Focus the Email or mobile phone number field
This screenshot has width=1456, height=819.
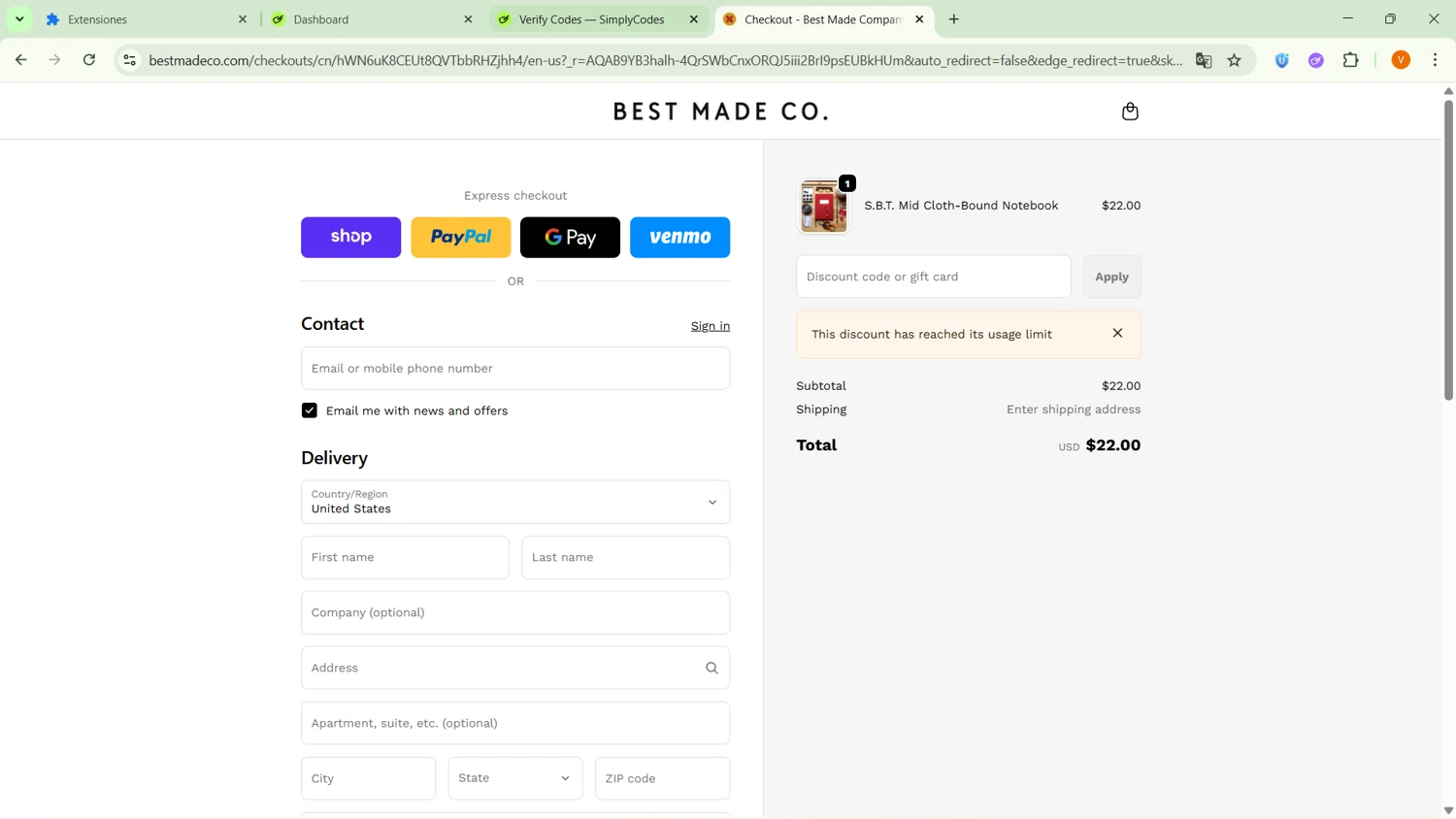(515, 369)
